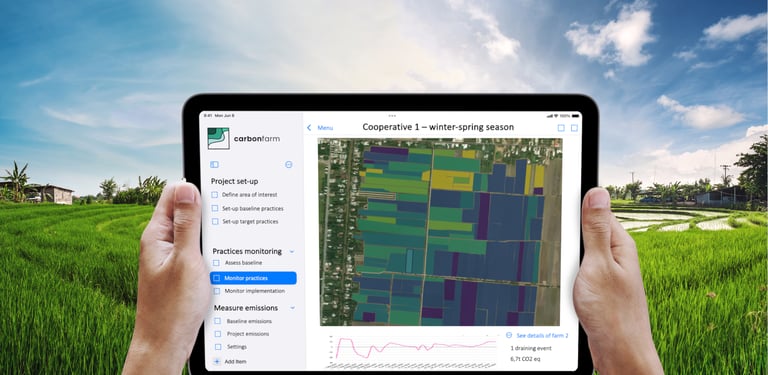Screen dimensions: 768x375
Task: Click the Practices monitoring heading
Action: click(x=247, y=251)
